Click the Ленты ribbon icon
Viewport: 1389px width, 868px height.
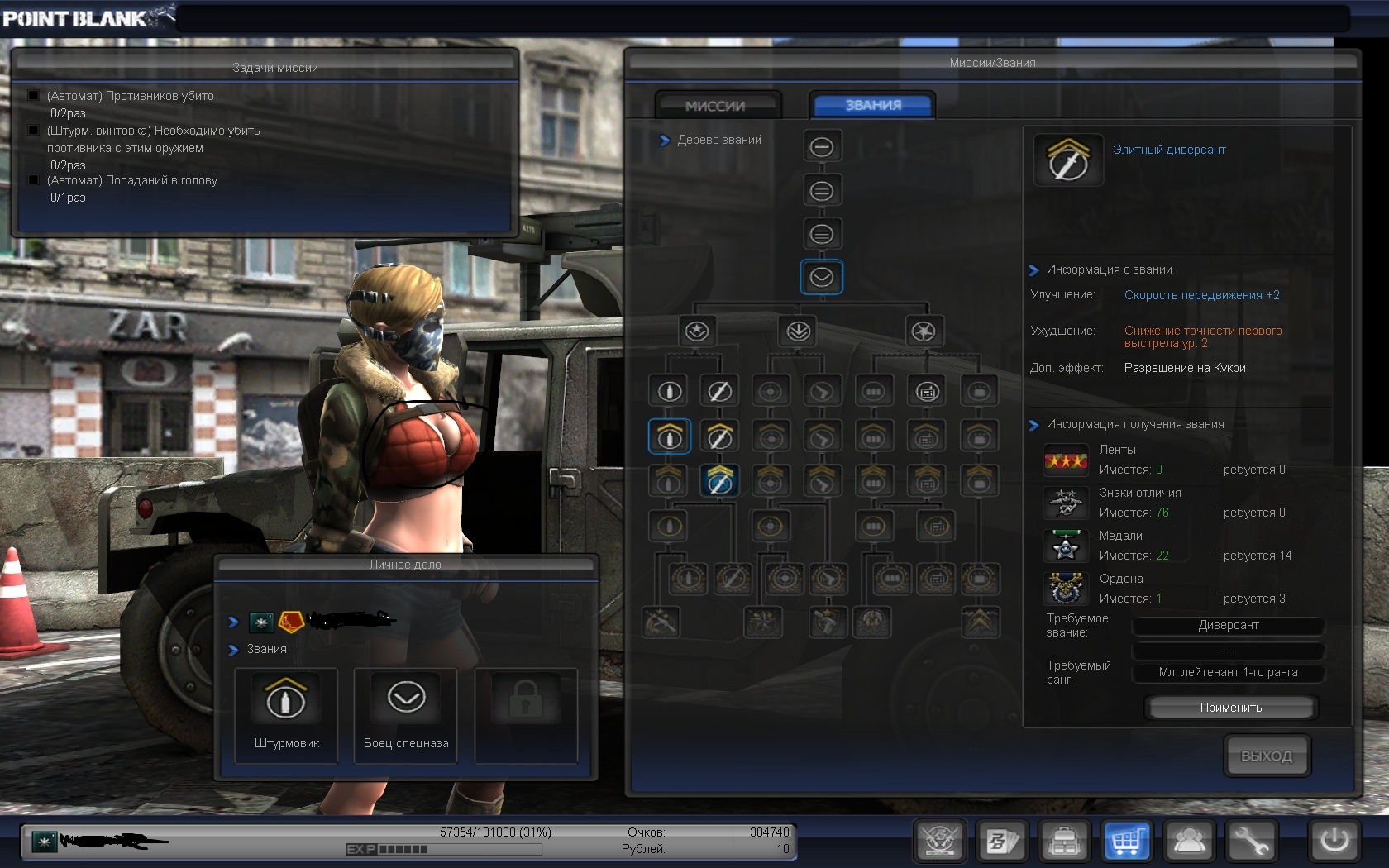click(x=1066, y=460)
